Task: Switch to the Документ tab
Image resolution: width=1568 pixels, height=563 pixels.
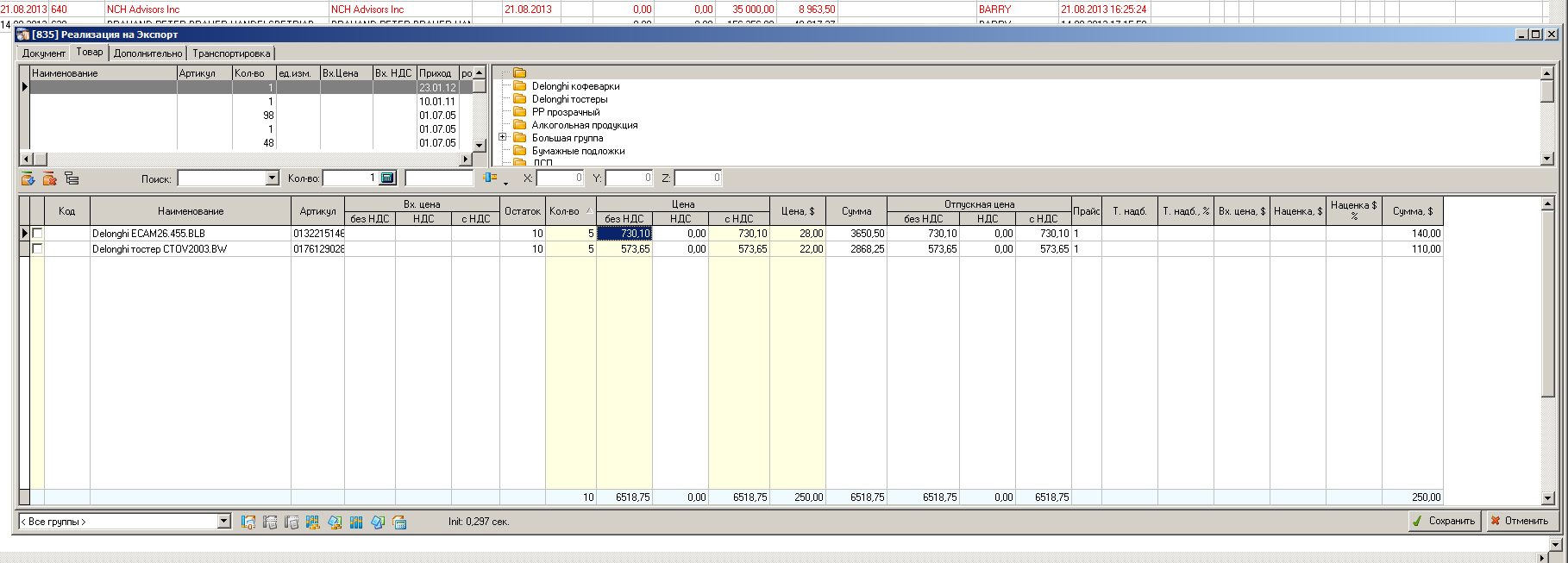Action: pos(44,53)
